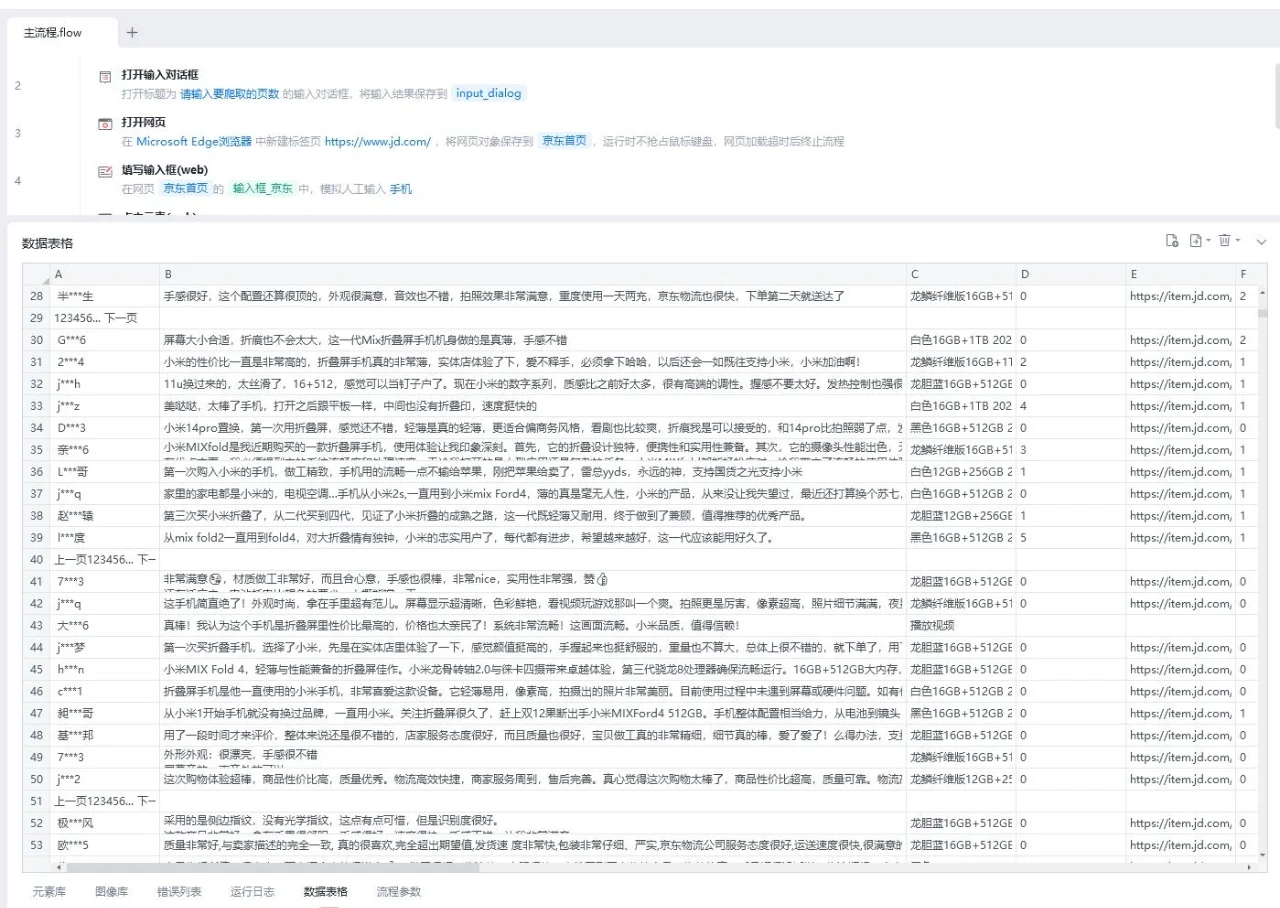Click cell containing 半***生

click(105, 296)
